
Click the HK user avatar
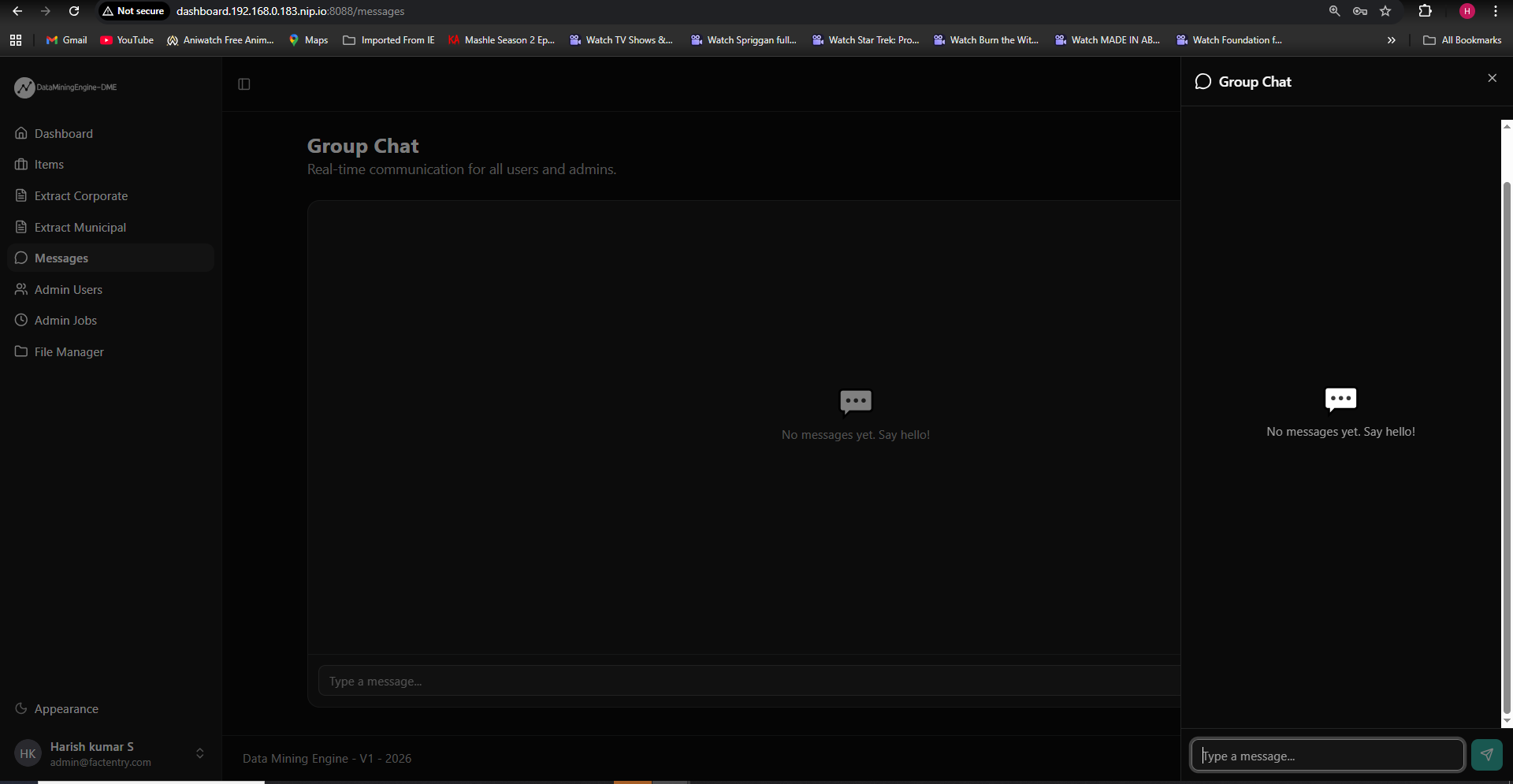coord(28,754)
